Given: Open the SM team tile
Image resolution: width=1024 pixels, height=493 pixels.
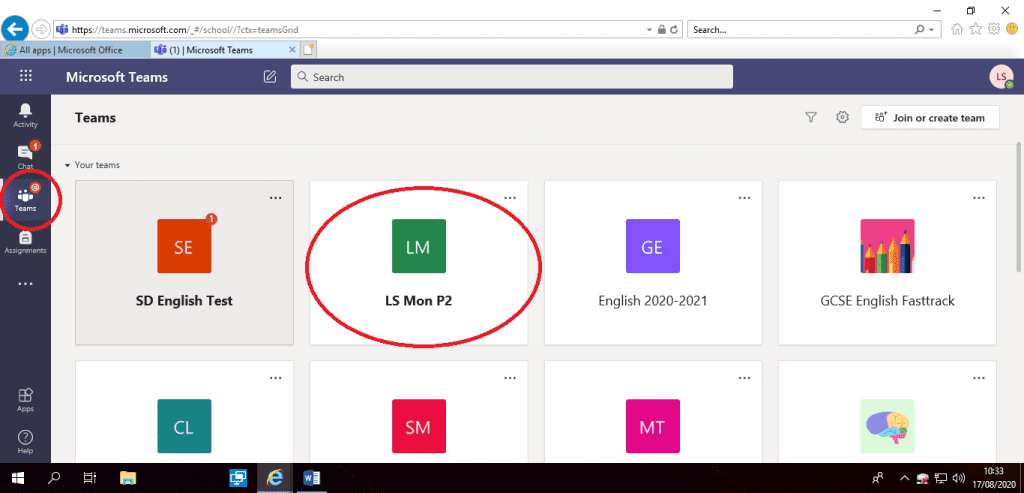Looking at the screenshot, I should tap(419, 411).
